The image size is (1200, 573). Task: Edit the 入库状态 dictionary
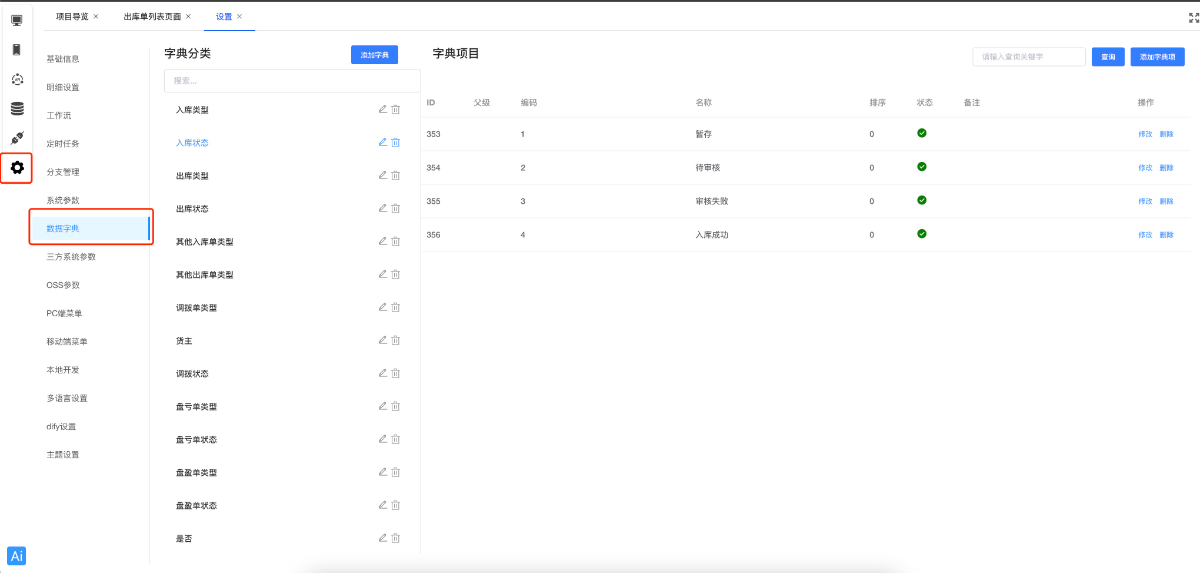pos(383,142)
